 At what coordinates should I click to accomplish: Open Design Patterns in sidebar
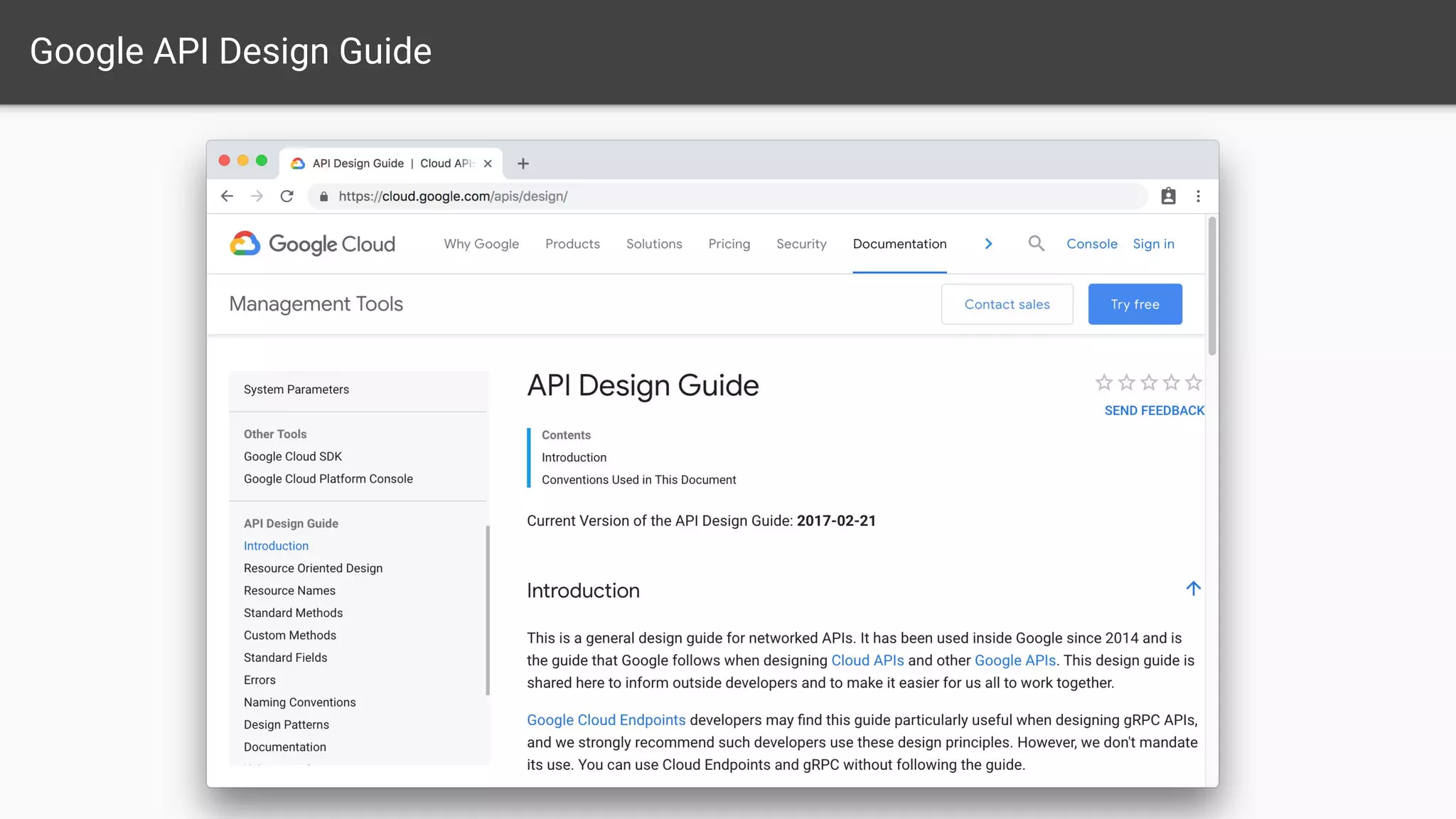(x=286, y=725)
